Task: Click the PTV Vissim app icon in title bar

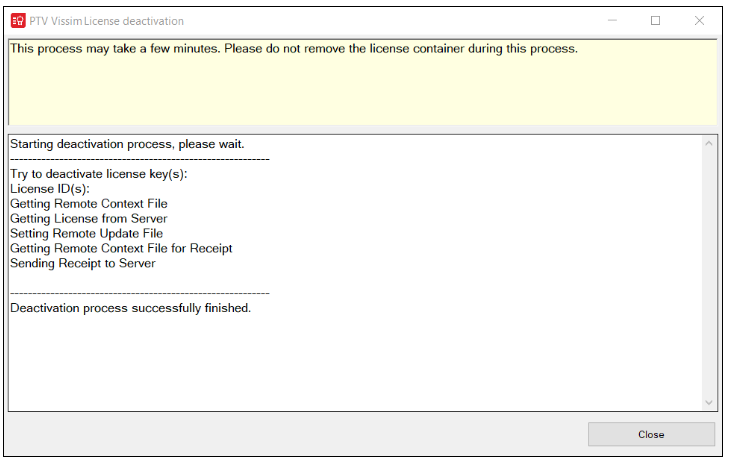Action: pyautogui.click(x=18, y=21)
